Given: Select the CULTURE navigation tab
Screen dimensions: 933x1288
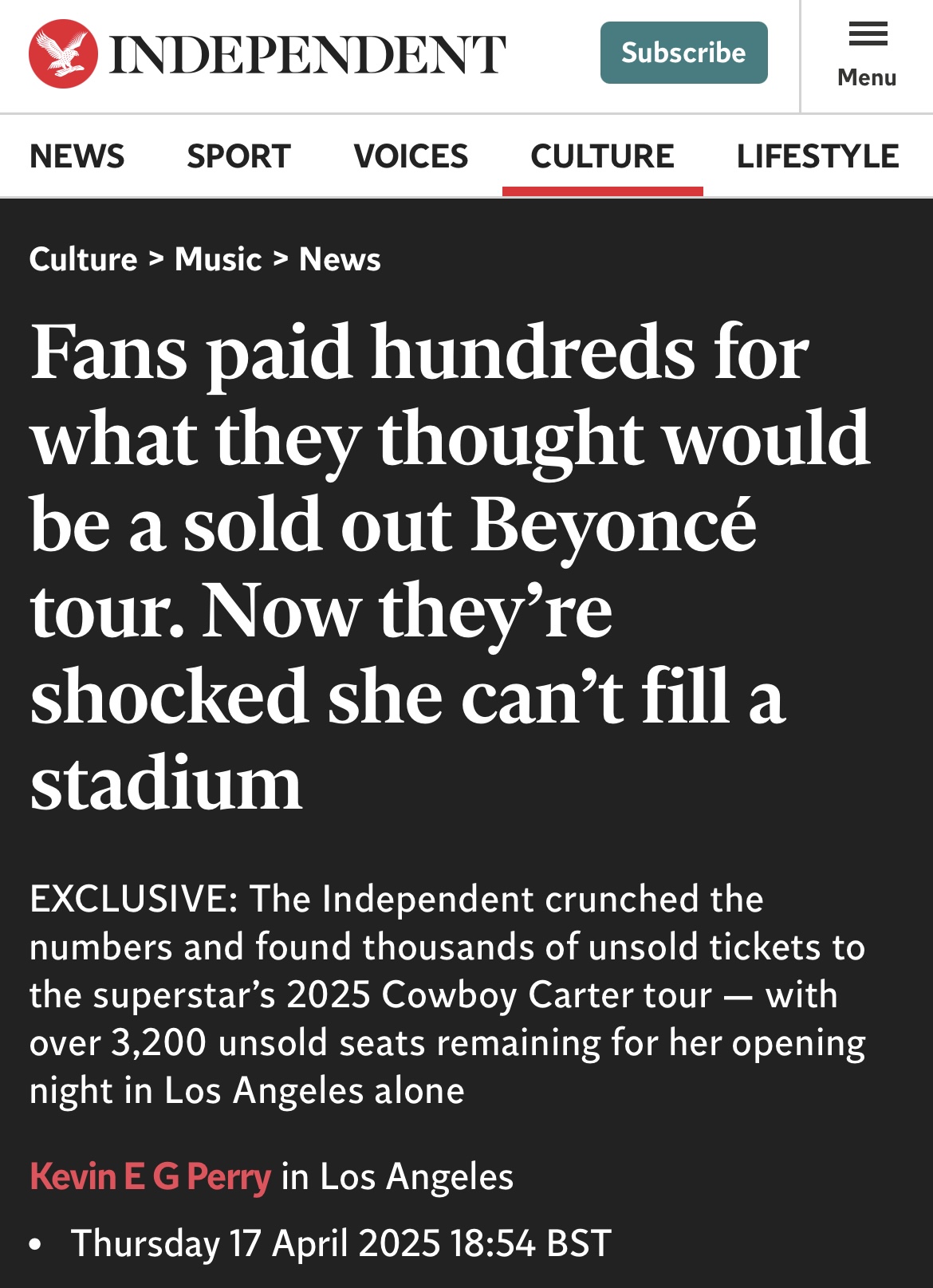Looking at the screenshot, I should (602, 156).
